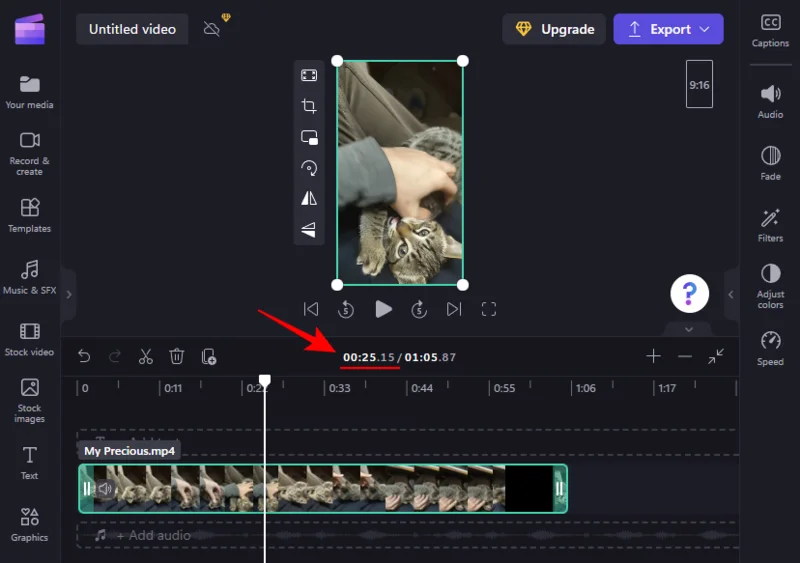Split clip with the scissors tool

pos(146,356)
